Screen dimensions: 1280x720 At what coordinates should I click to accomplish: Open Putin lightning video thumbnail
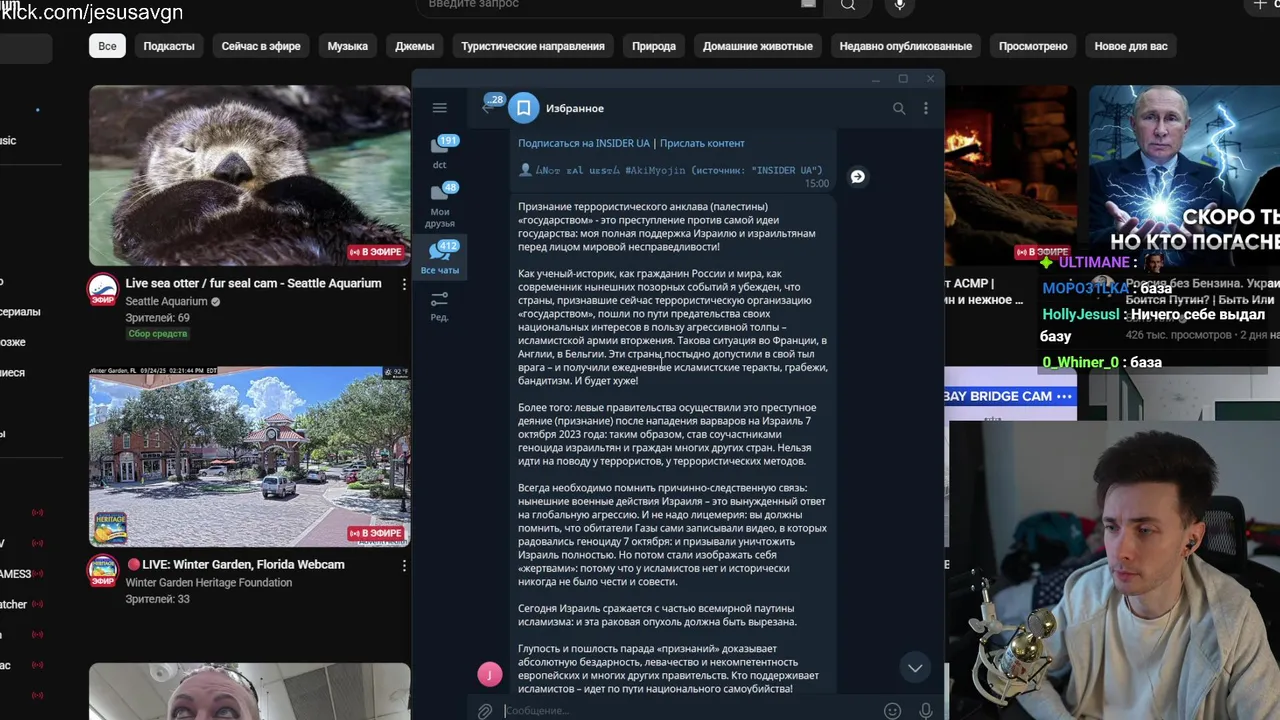click(1184, 170)
